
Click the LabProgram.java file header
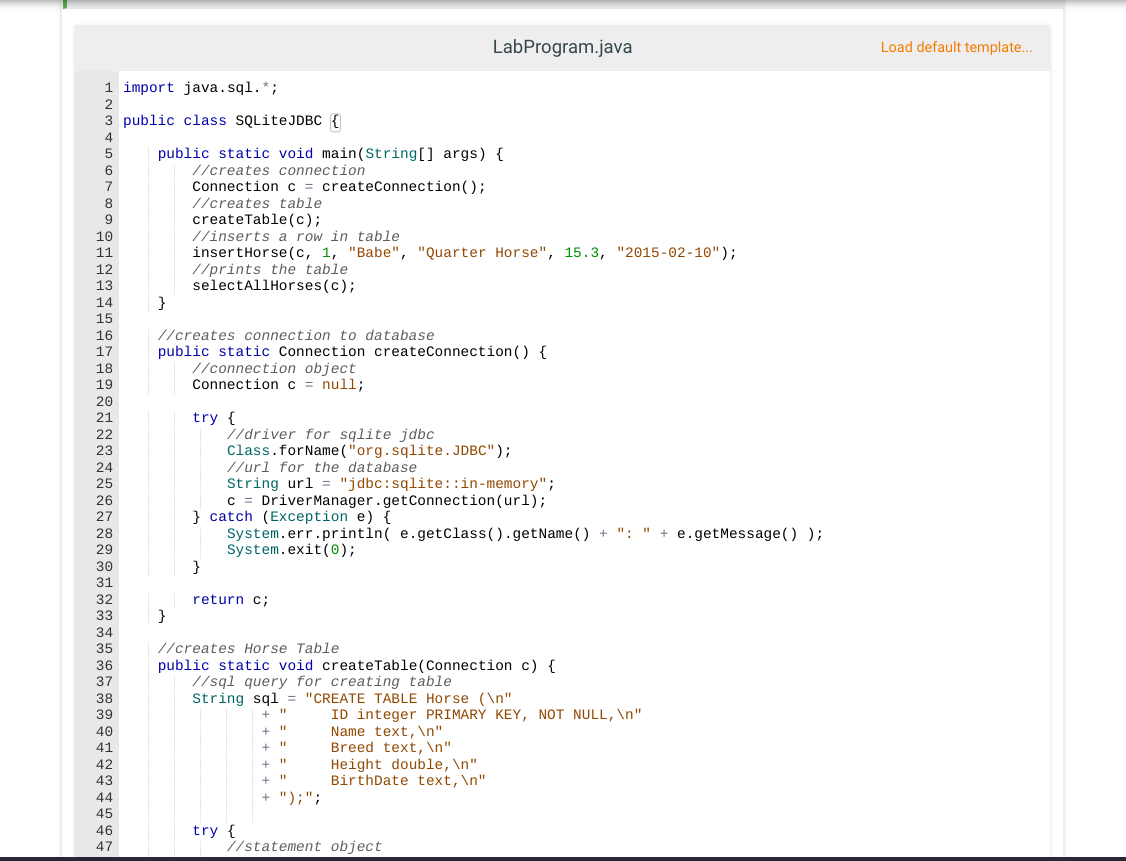pyautogui.click(x=562, y=47)
